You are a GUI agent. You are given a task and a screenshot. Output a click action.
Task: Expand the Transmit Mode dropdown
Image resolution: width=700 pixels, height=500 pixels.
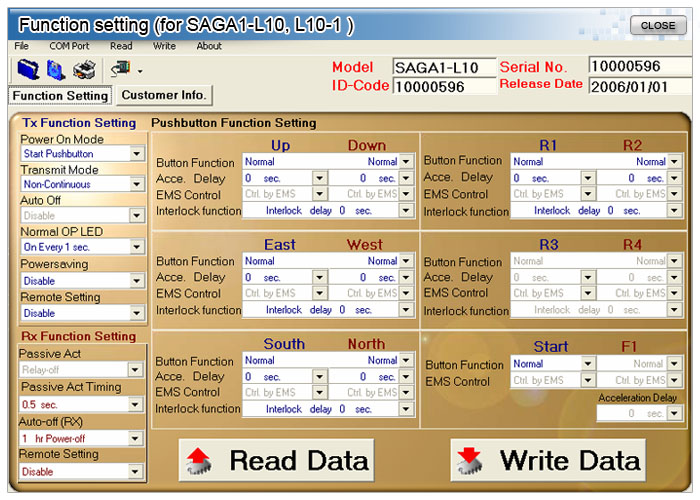[x=137, y=185]
